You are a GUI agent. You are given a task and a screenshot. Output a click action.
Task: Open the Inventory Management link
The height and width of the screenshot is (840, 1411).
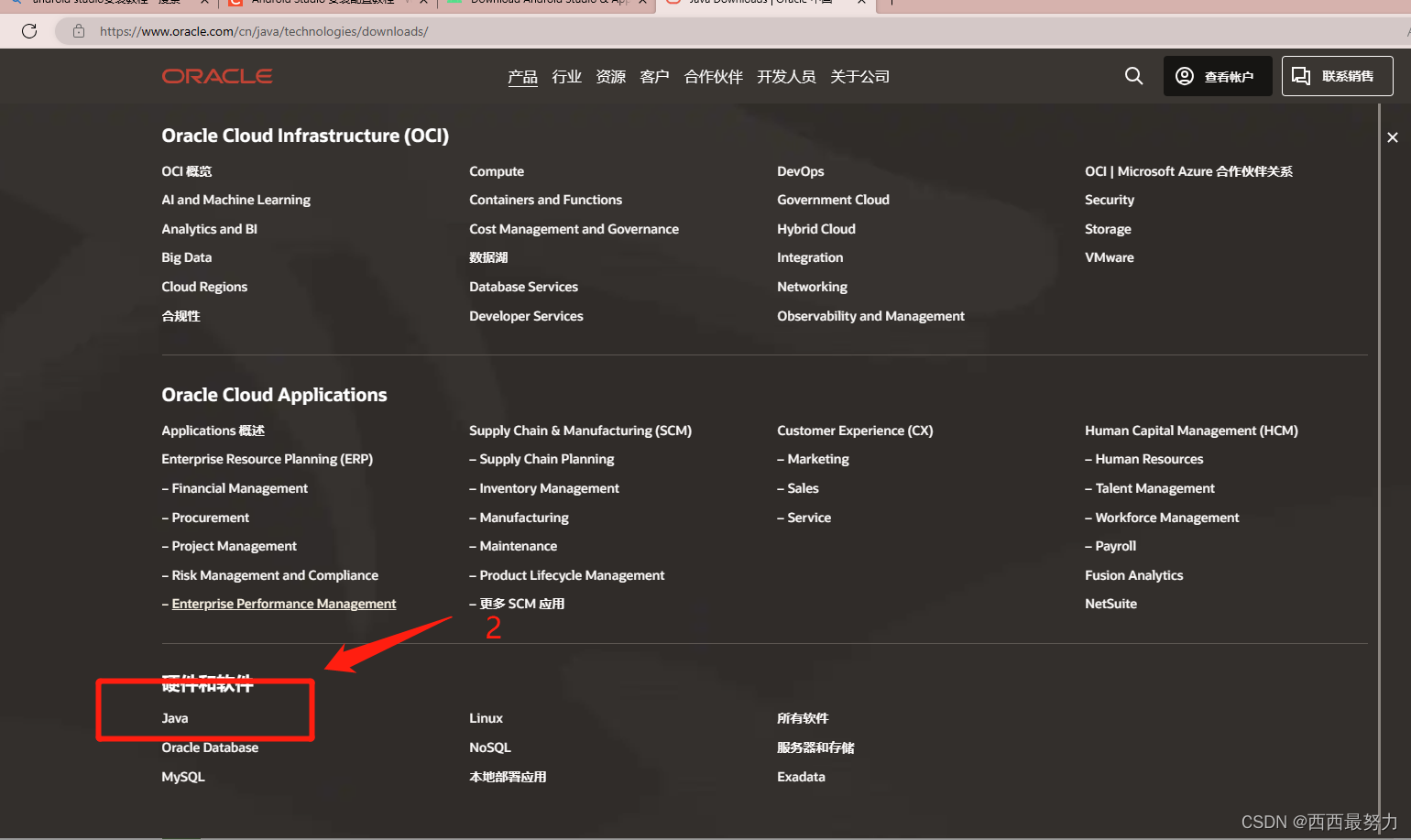pos(549,488)
